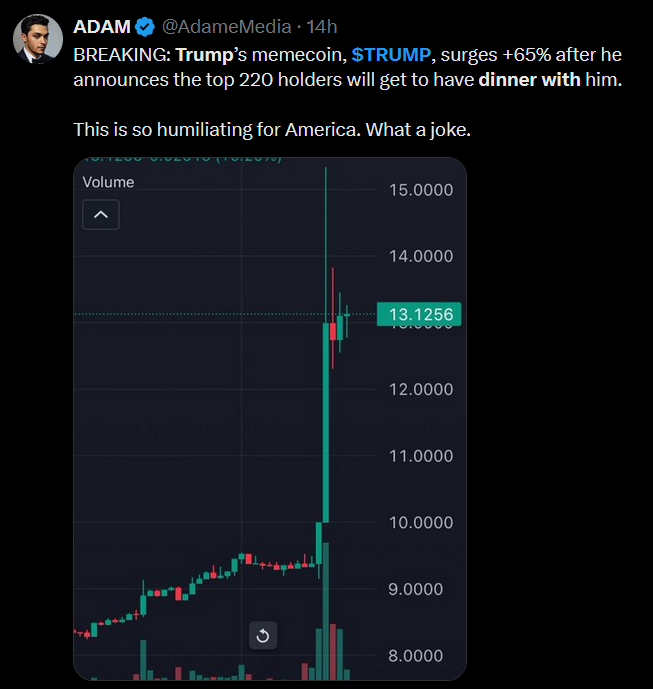This screenshot has width=653, height=689.
Task: Open the $TRUMP cashtag link
Action: coord(391,55)
